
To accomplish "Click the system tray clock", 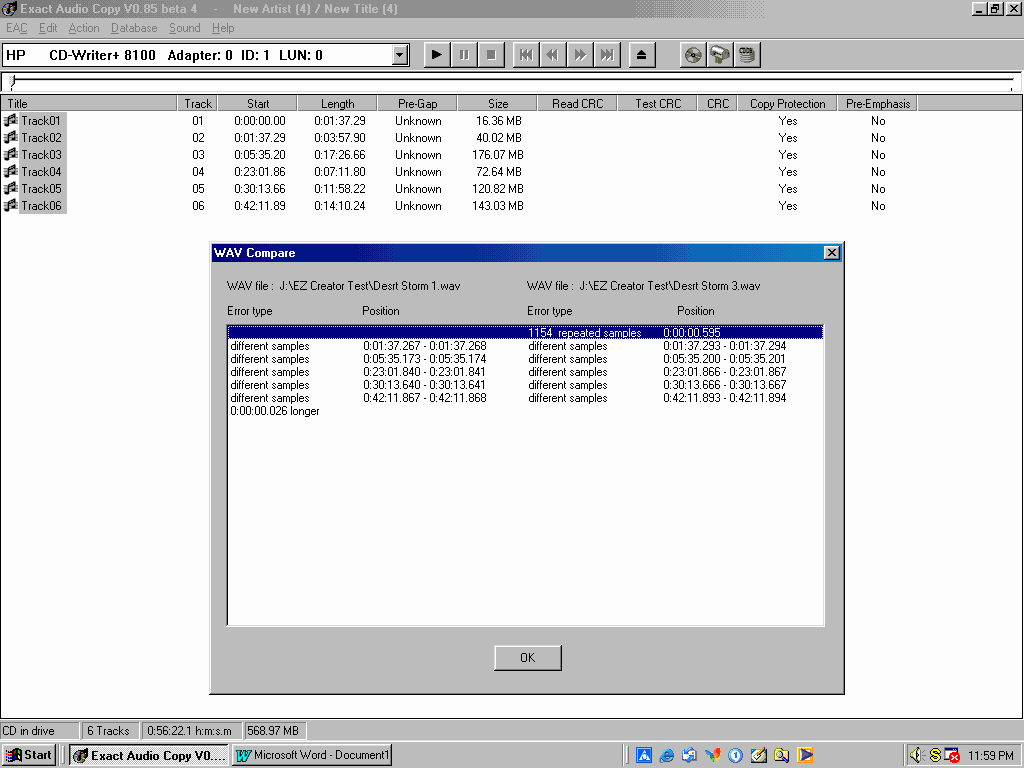I will (991, 756).
